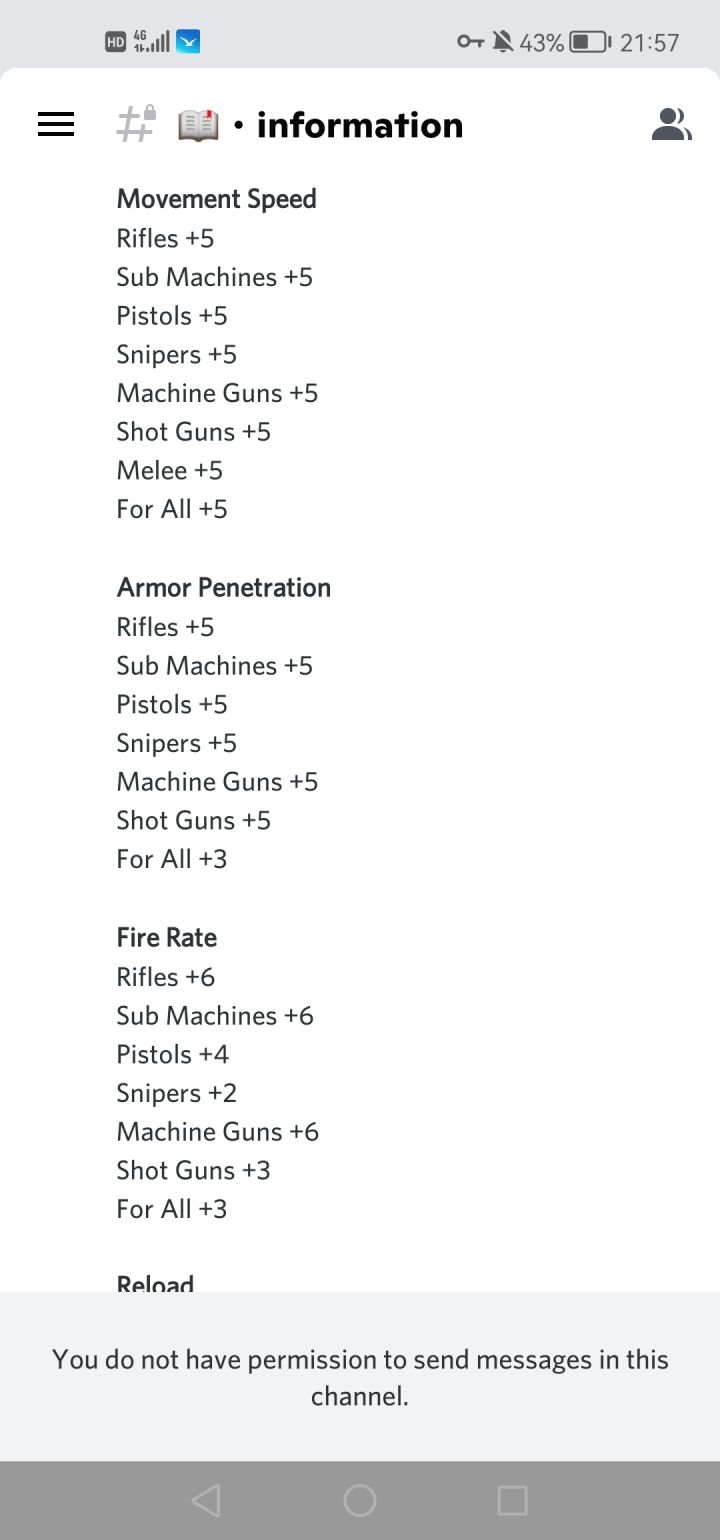The image size is (720, 1540).
Task: Open recent apps with the square button
Action: 512,1500
